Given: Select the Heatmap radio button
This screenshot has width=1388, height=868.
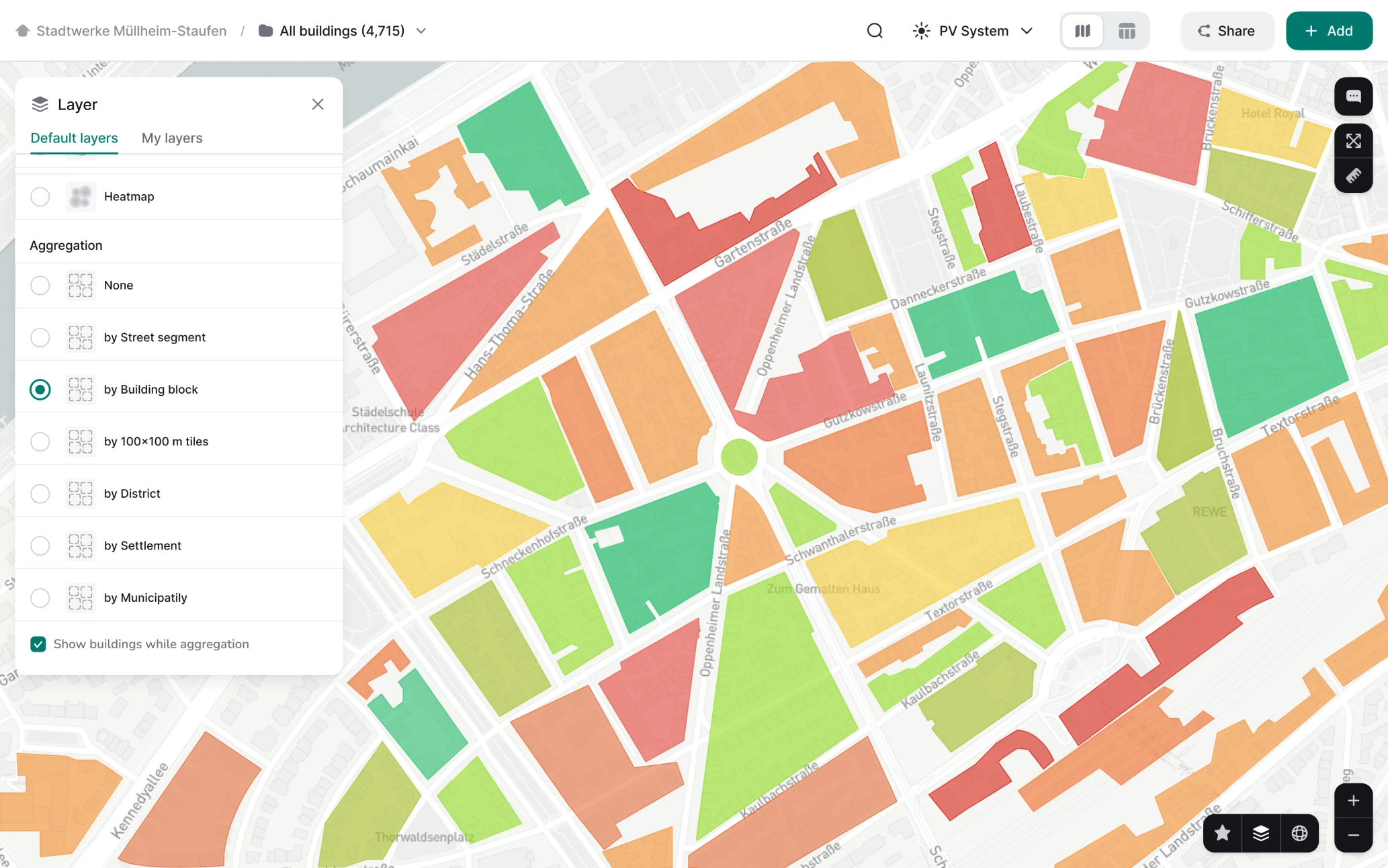Looking at the screenshot, I should pyautogui.click(x=40, y=197).
